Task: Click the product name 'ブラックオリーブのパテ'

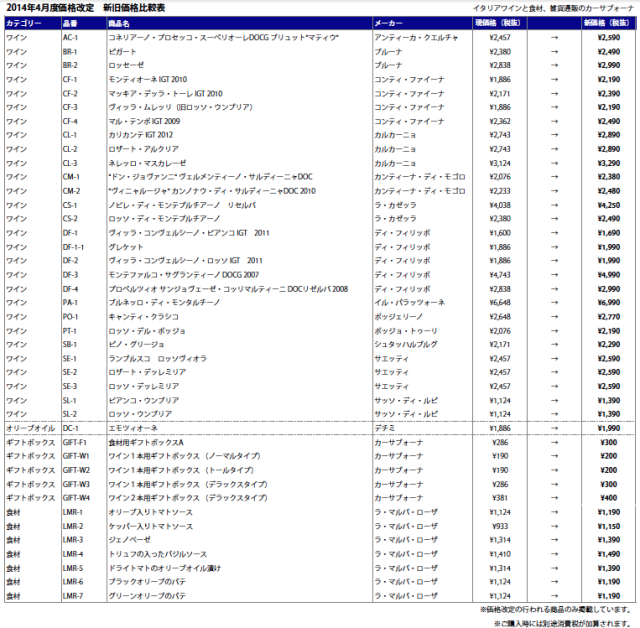Action: point(147,582)
